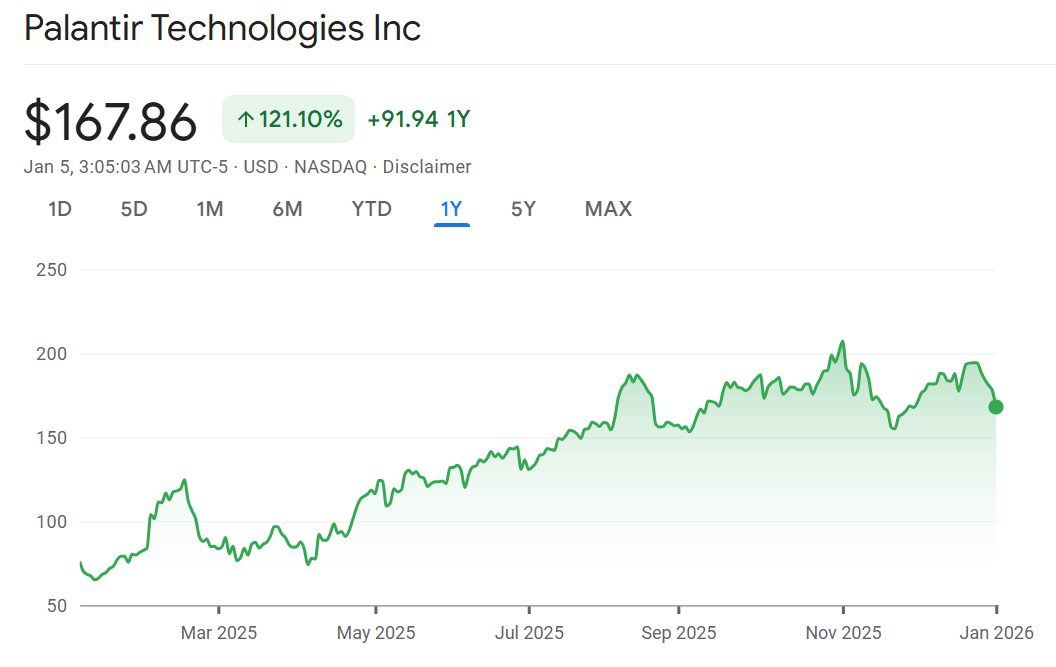This screenshot has height=667, width=1056.
Task: Open the 6M chart view
Action: pos(287,209)
